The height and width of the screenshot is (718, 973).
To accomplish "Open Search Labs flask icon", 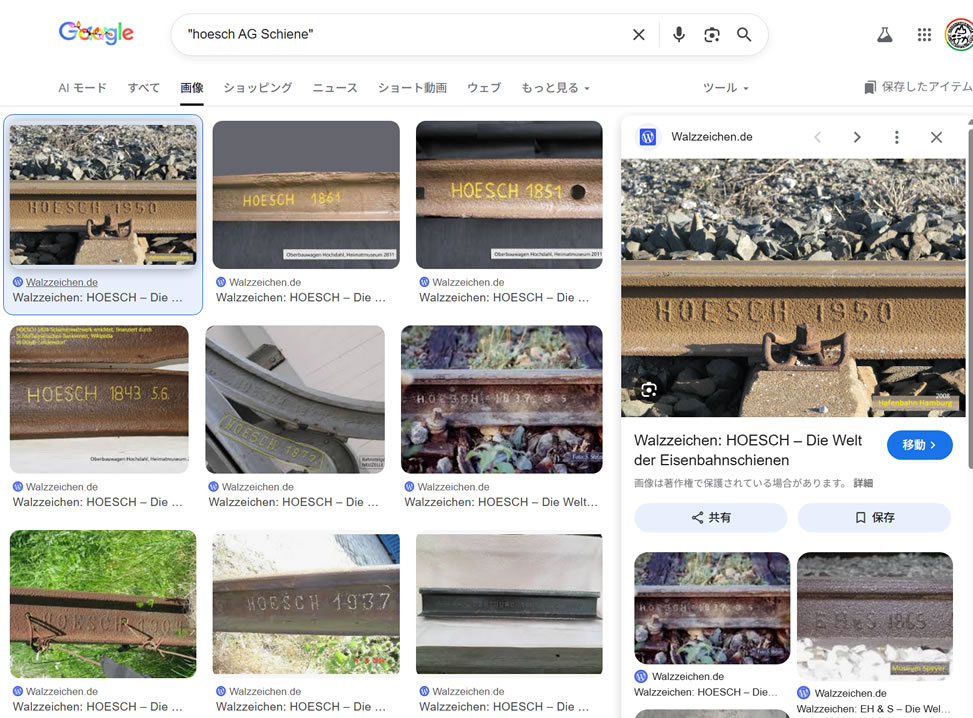I will tap(884, 35).
